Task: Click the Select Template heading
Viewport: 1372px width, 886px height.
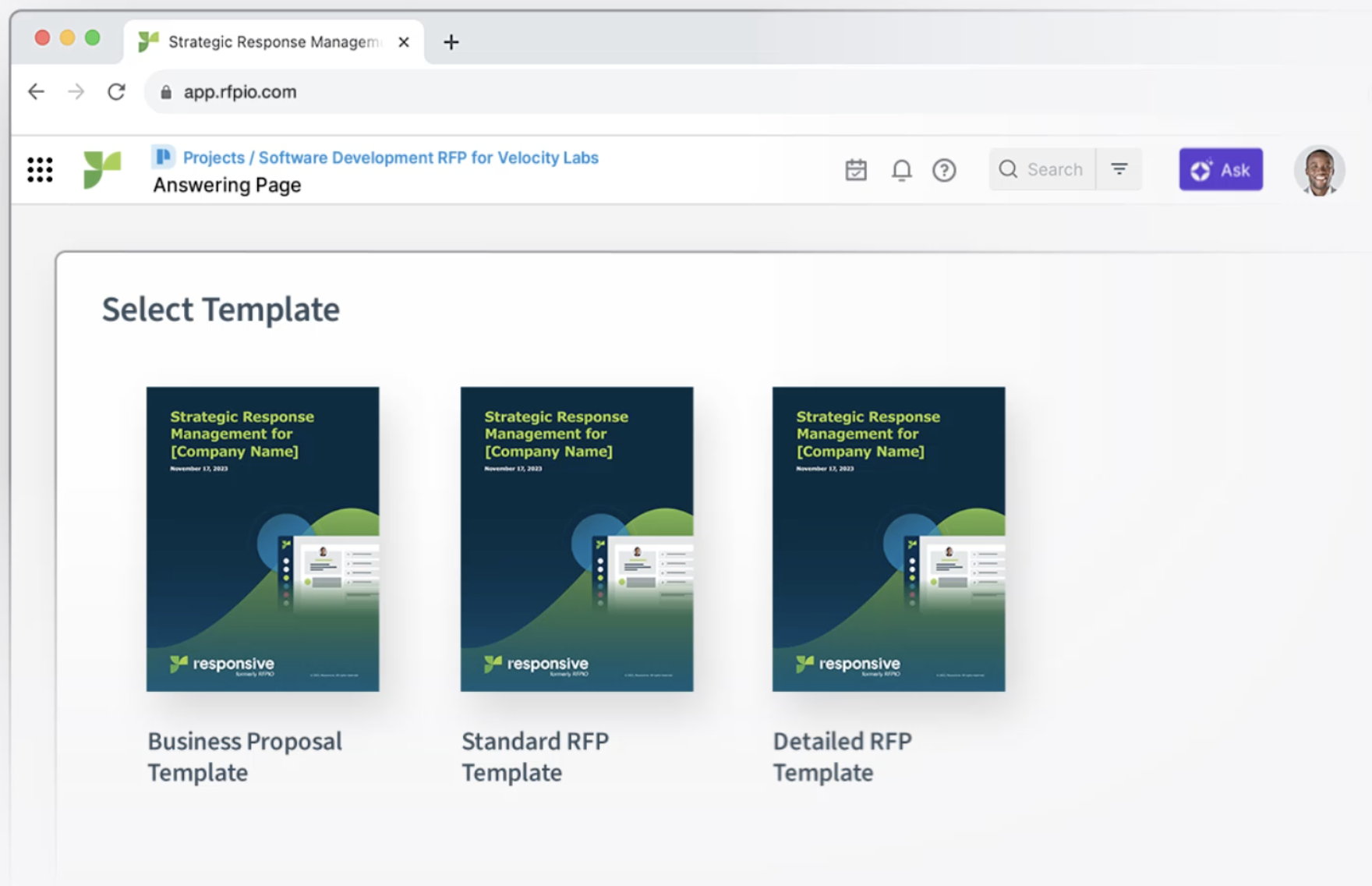Action: (221, 310)
